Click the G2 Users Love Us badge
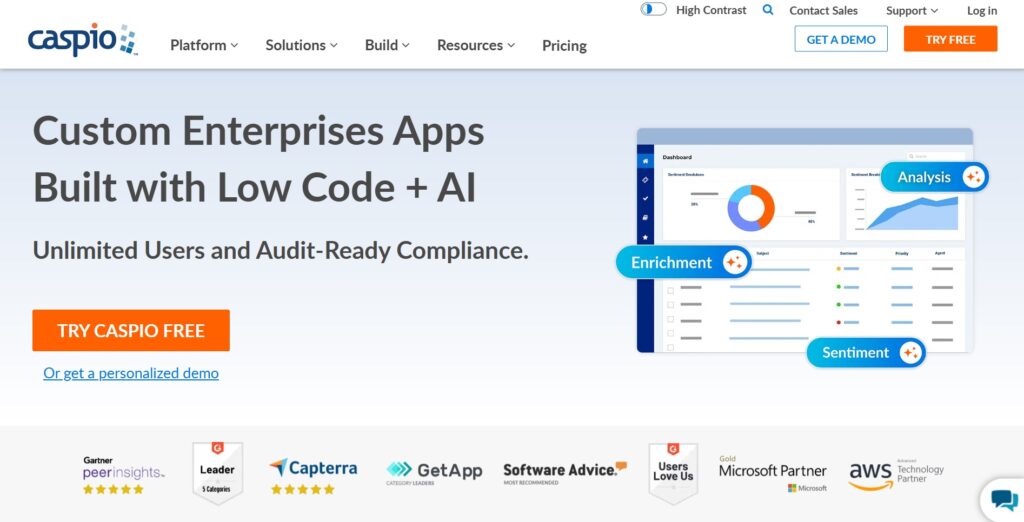 pyautogui.click(x=672, y=472)
